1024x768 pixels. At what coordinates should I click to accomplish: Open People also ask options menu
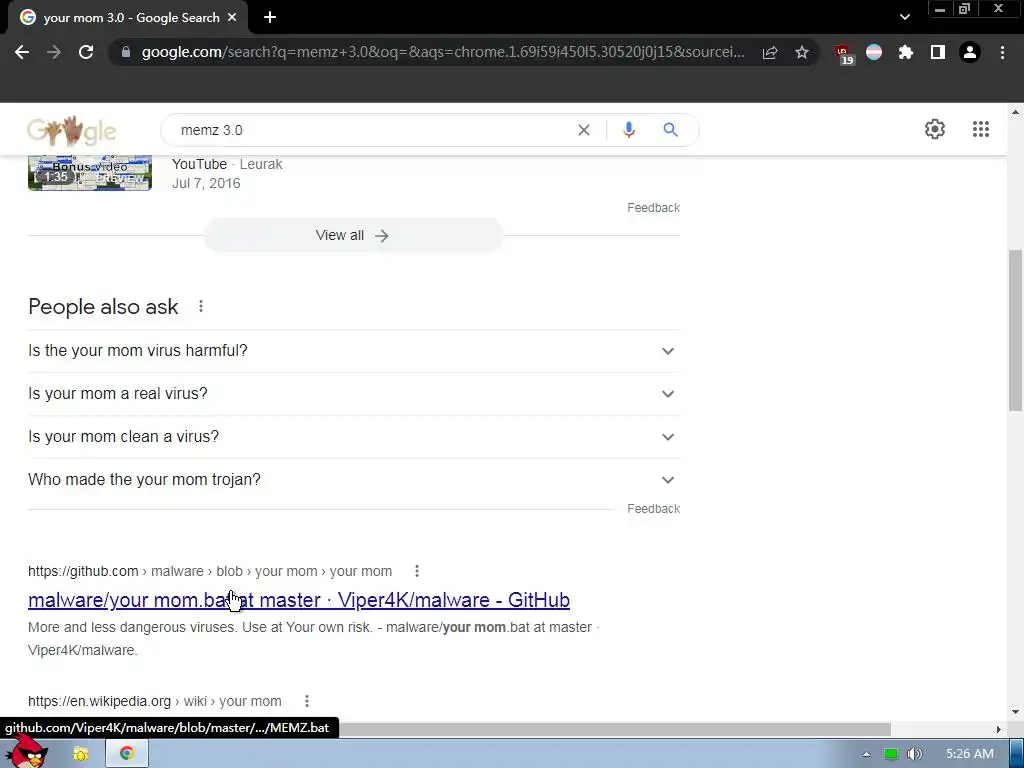tap(201, 306)
